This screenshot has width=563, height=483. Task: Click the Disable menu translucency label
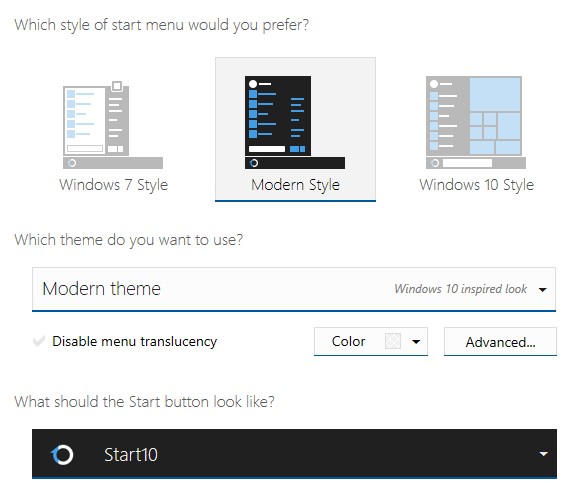coord(135,341)
